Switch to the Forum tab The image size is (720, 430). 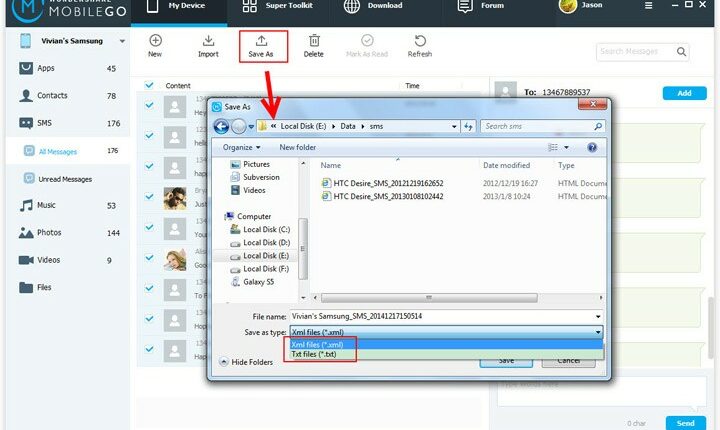point(481,6)
